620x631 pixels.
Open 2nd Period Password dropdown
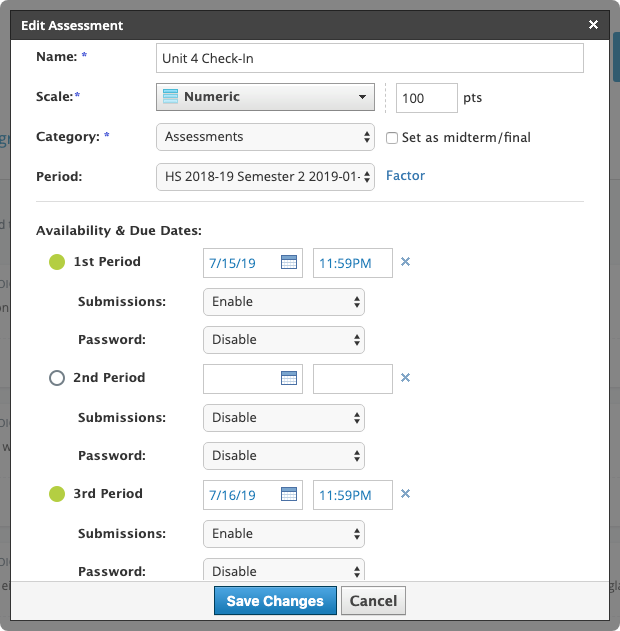pos(283,456)
